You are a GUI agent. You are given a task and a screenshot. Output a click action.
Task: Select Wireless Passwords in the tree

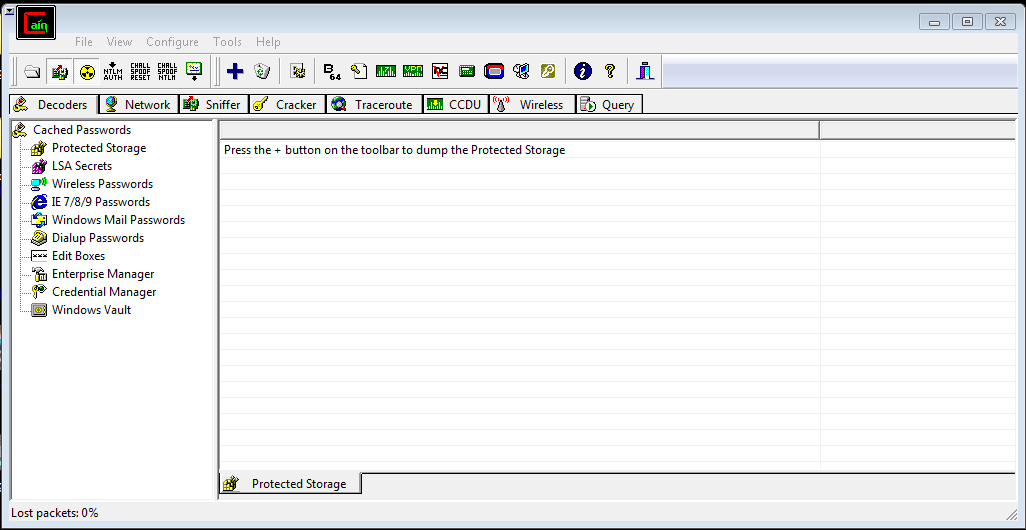tap(102, 184)
